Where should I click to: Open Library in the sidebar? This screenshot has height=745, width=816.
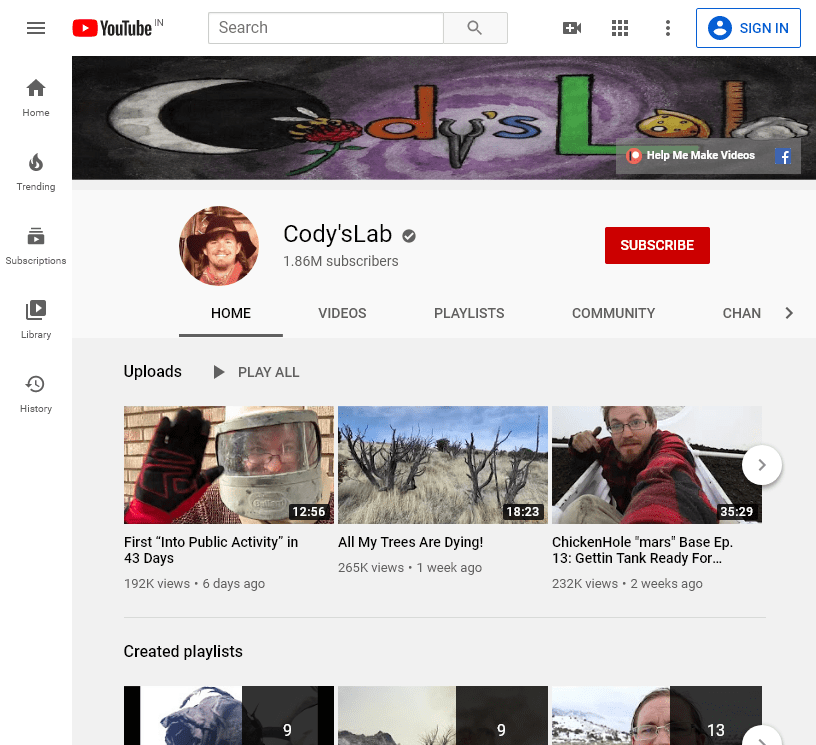click(x=36, y=320)
